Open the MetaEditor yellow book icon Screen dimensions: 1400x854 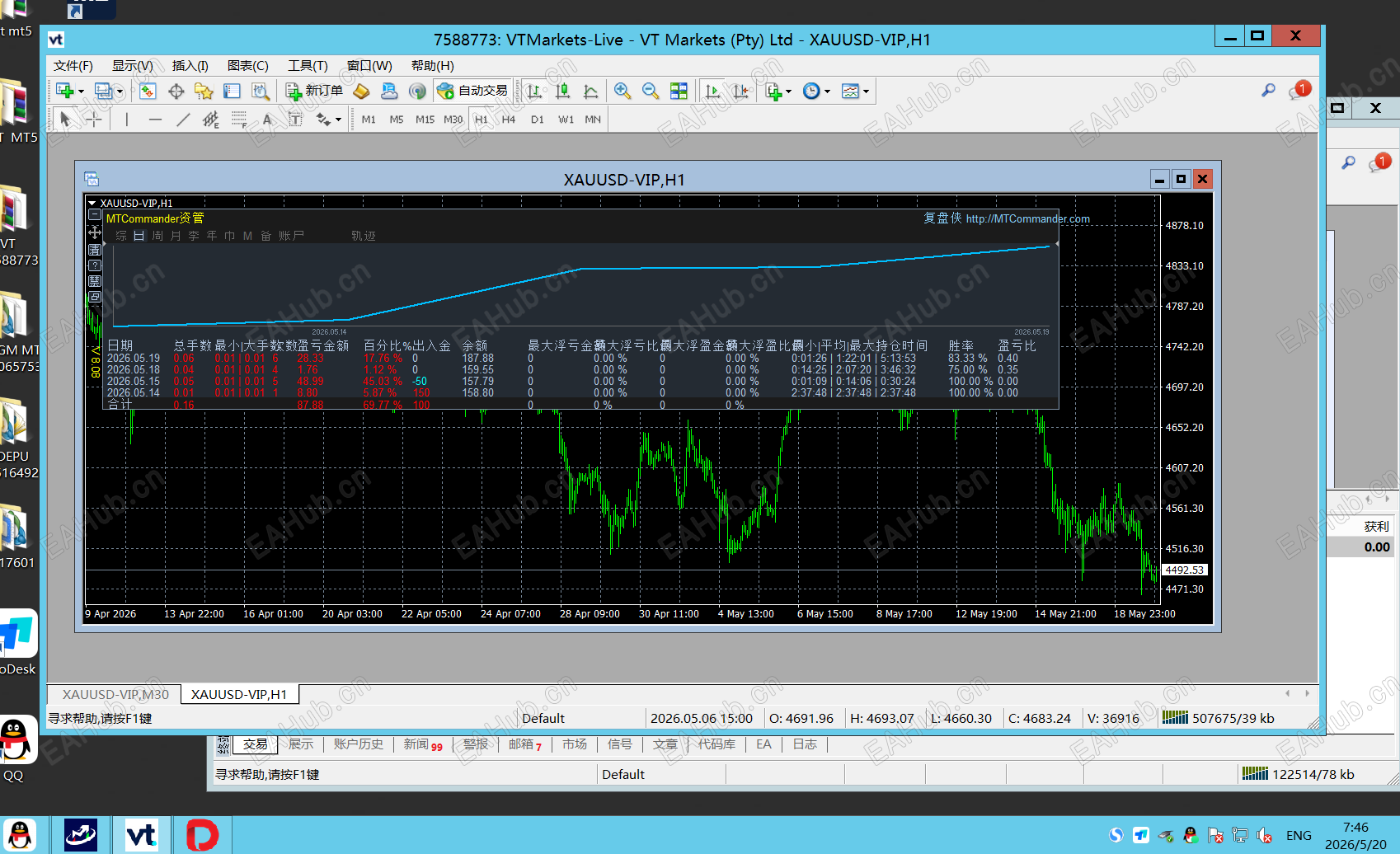click(361, 91)
